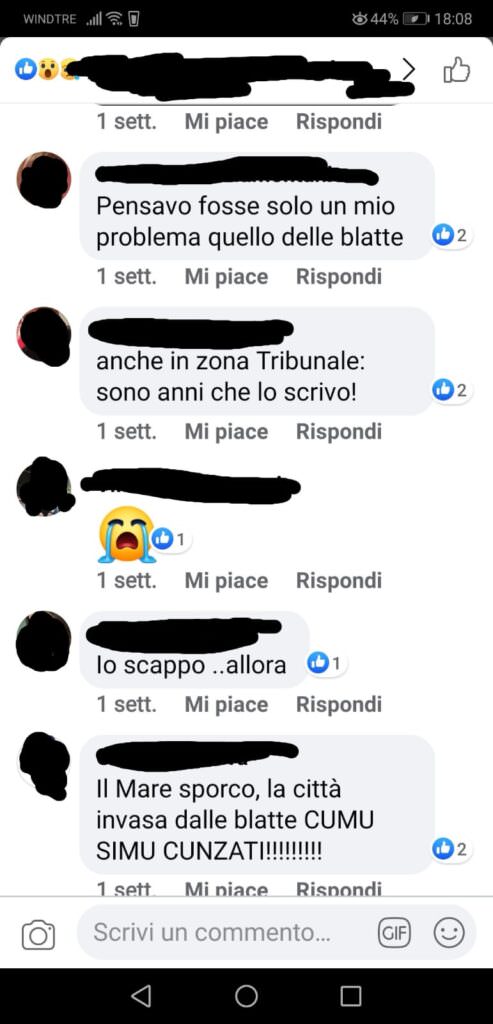View reactions count on 'Il Mare sporco' comment

click(451, 849)
